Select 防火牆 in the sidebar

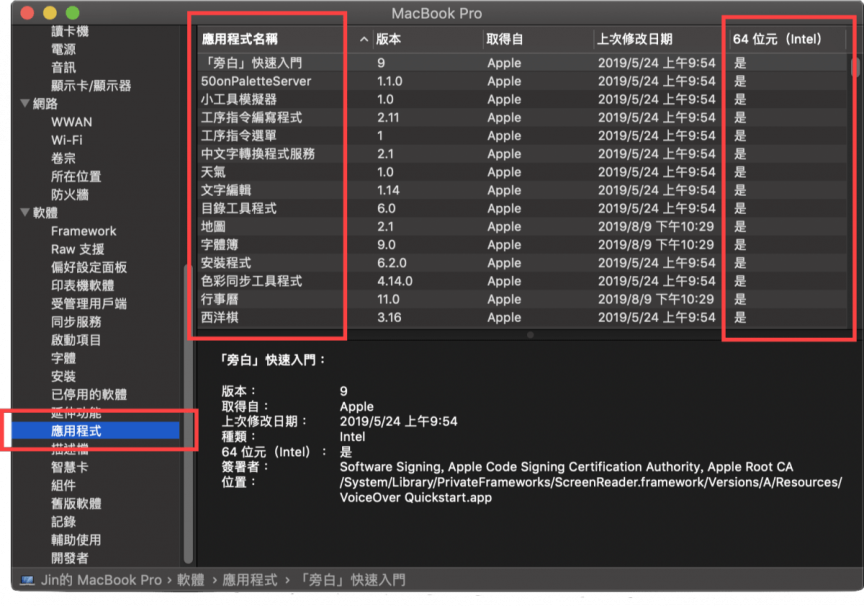[x=70, y=195]
